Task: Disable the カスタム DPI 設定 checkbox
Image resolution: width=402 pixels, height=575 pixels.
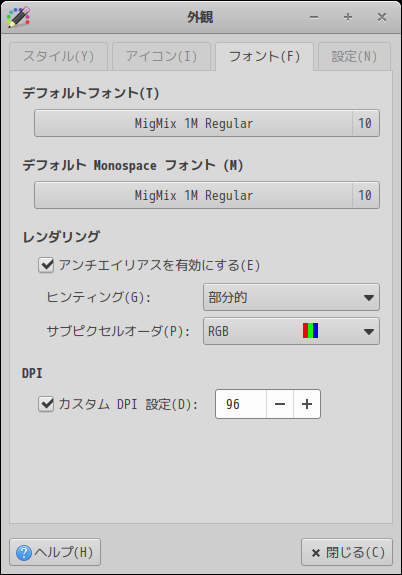Action: (x=46, y=404)
